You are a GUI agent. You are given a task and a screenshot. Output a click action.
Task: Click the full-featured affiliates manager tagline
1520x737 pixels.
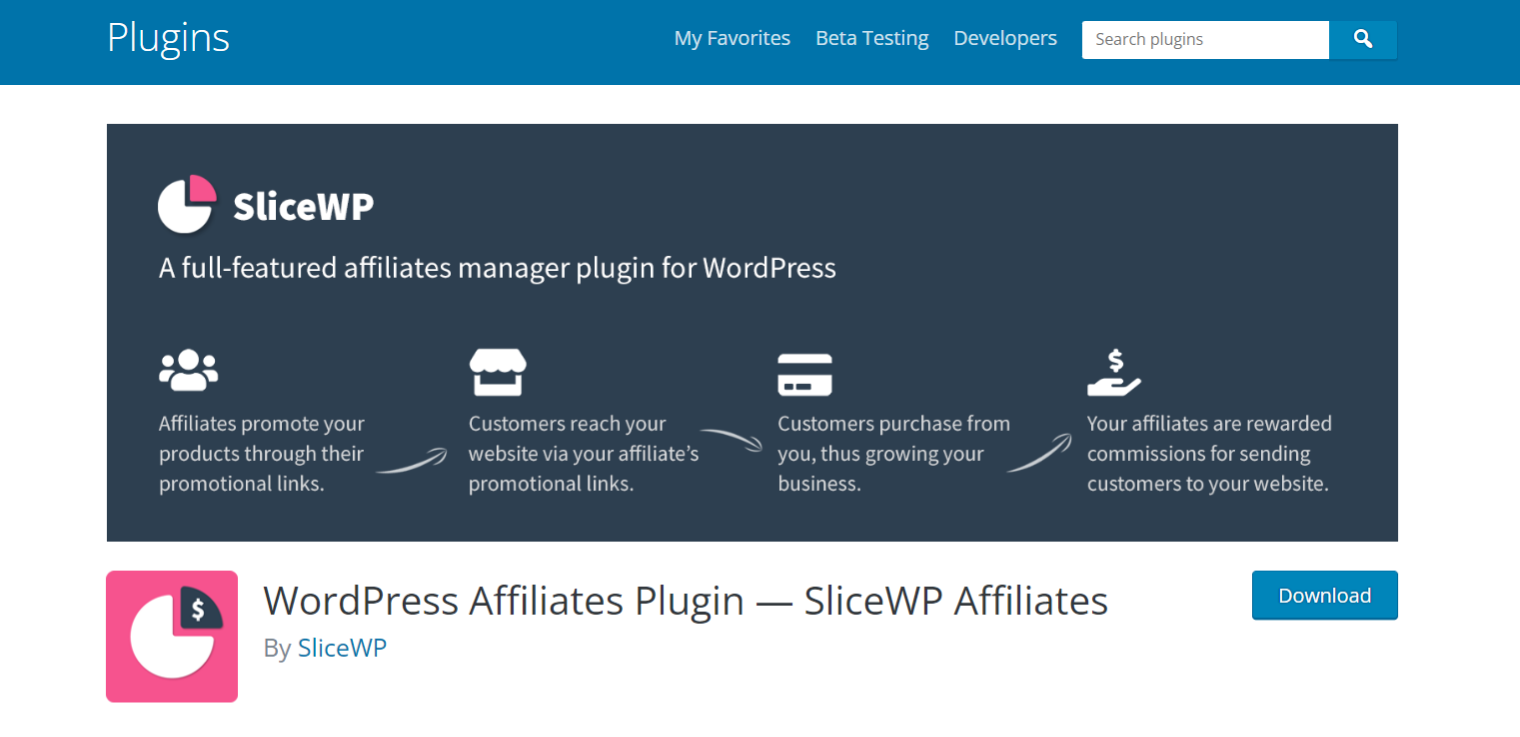click(497, 268)
